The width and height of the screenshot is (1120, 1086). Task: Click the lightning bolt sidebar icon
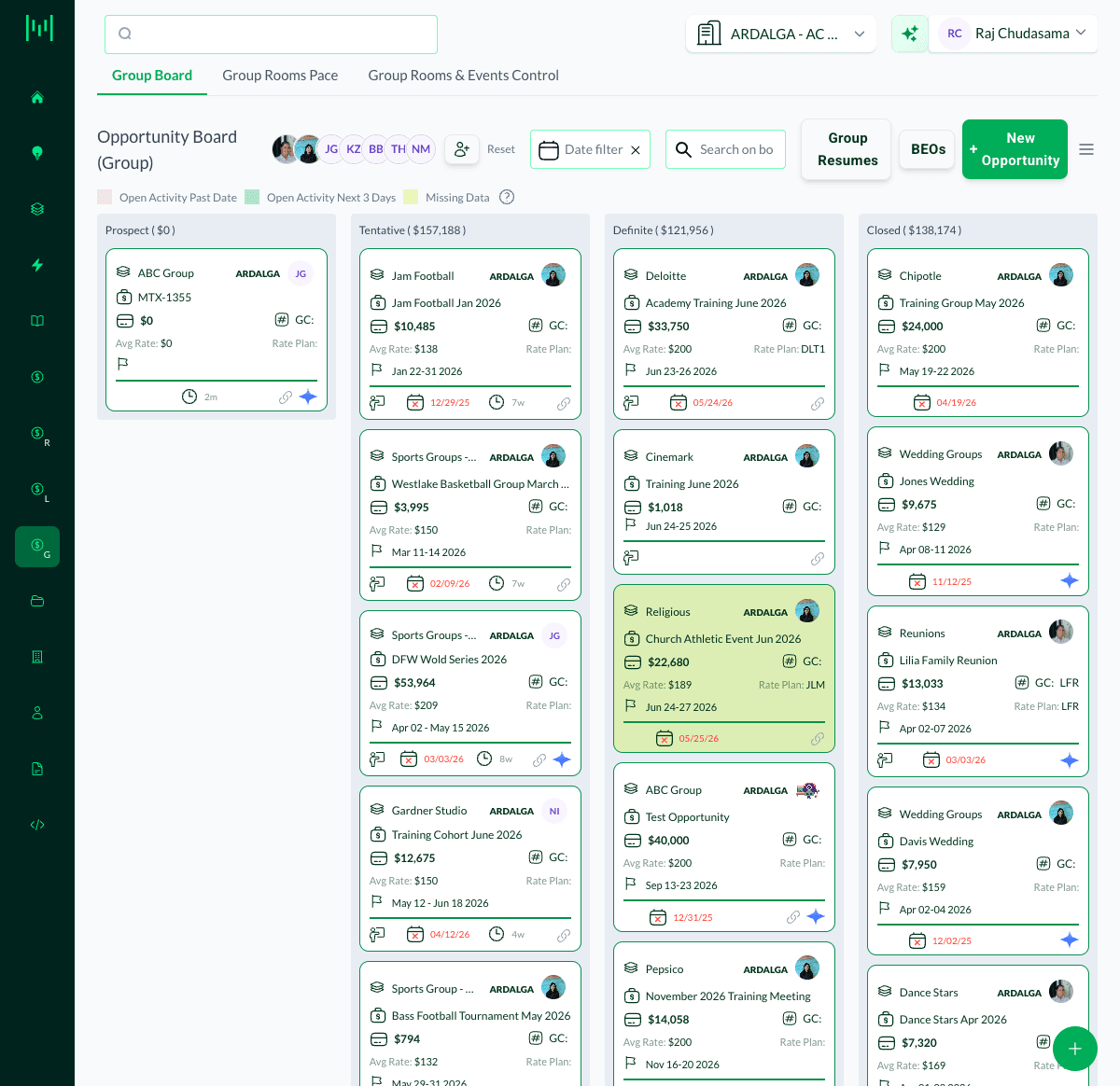pyautogui.click(x=37, y=265)
